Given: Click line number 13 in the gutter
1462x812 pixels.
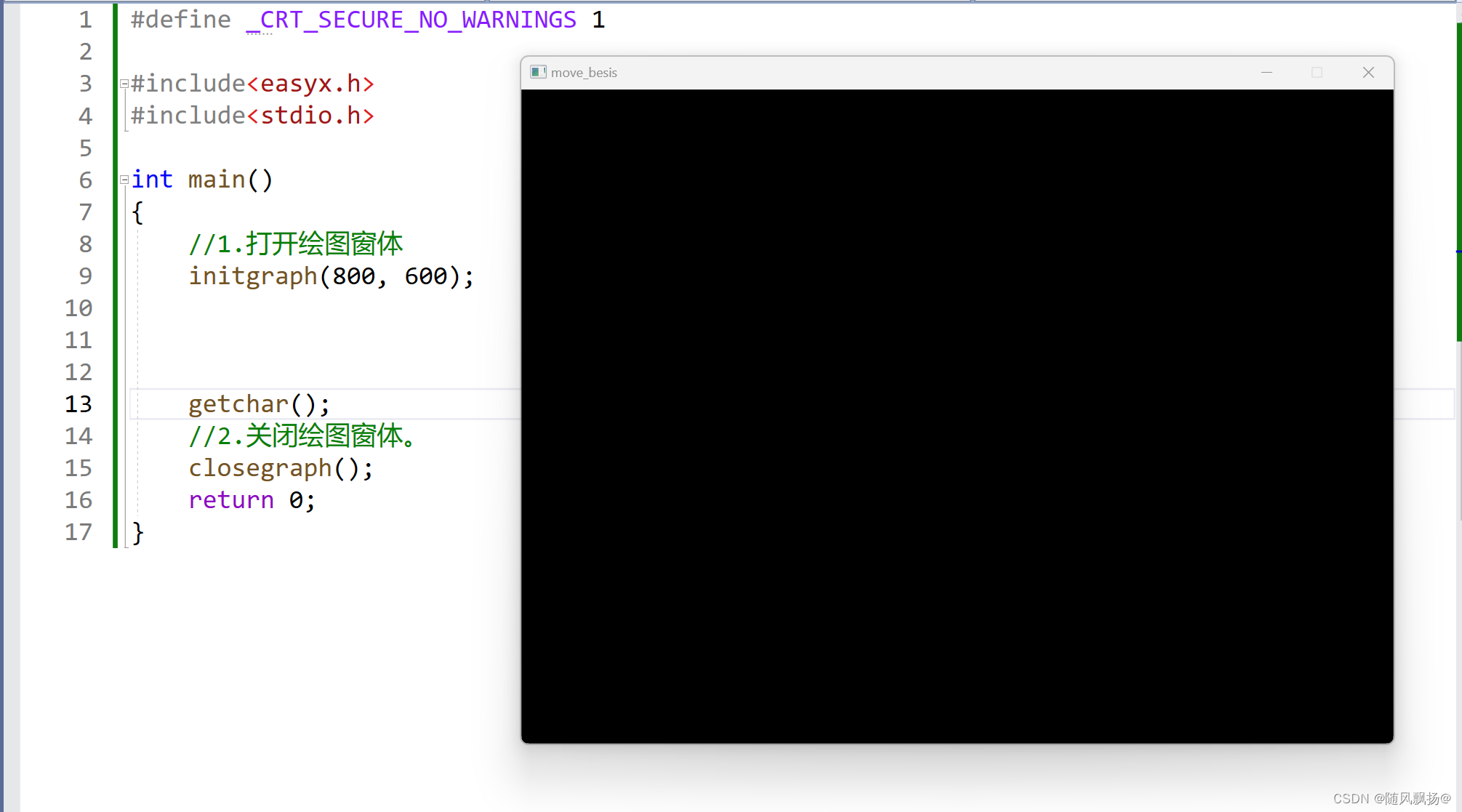Looking at the screenshot, I should [x=79, y=404].
